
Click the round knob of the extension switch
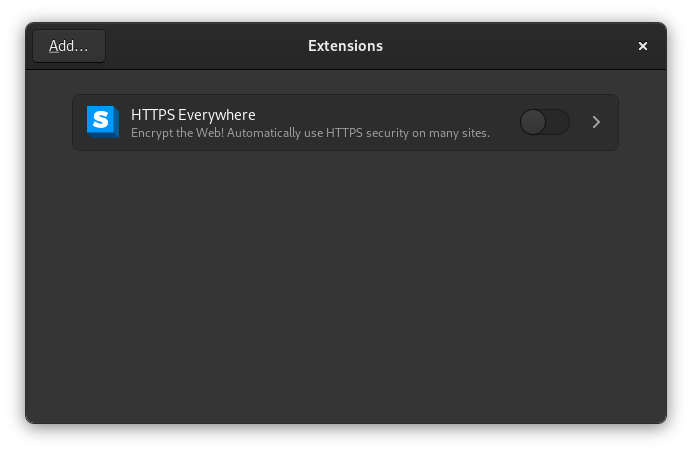point(533,122)
